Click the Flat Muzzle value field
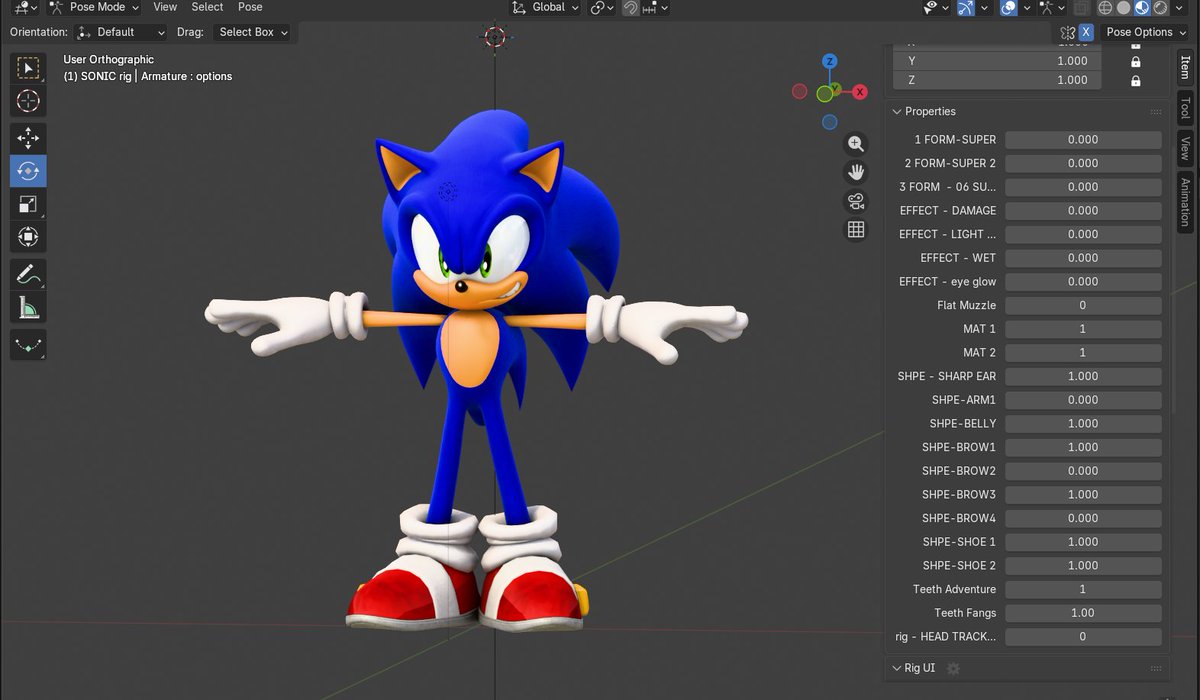The image size is (1200, 700). (x=1083, y=305)
